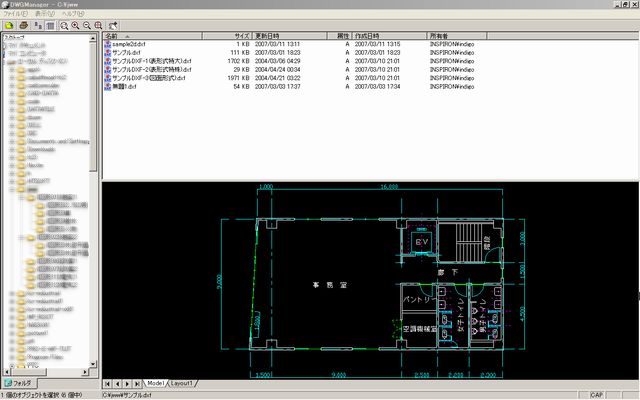This screenshot has height=400, width=640.
Task: Sort the file list by サイズ column
Action: pyautogui.click(x=242, y=36)
